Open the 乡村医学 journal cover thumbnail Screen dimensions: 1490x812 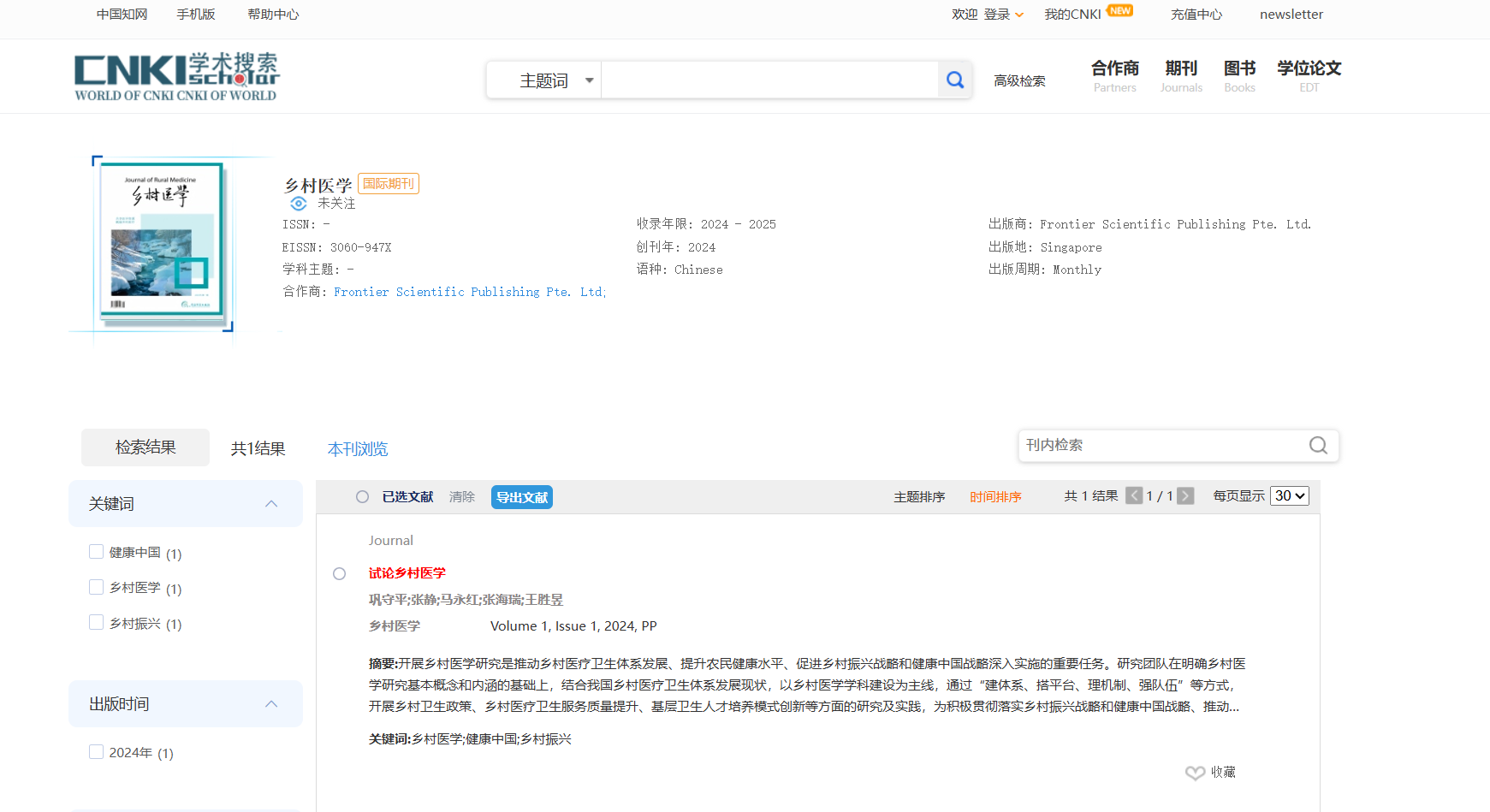coord(161,242)
